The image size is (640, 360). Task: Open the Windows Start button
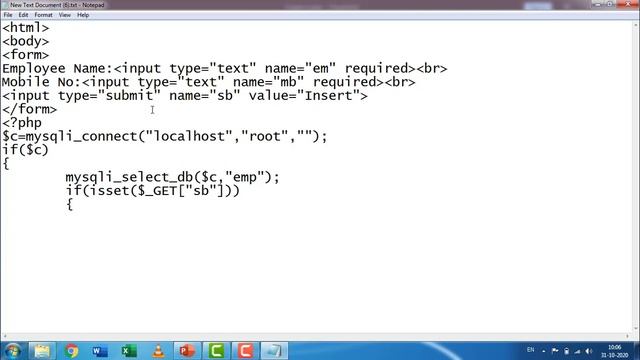click(x=13, y=351)
